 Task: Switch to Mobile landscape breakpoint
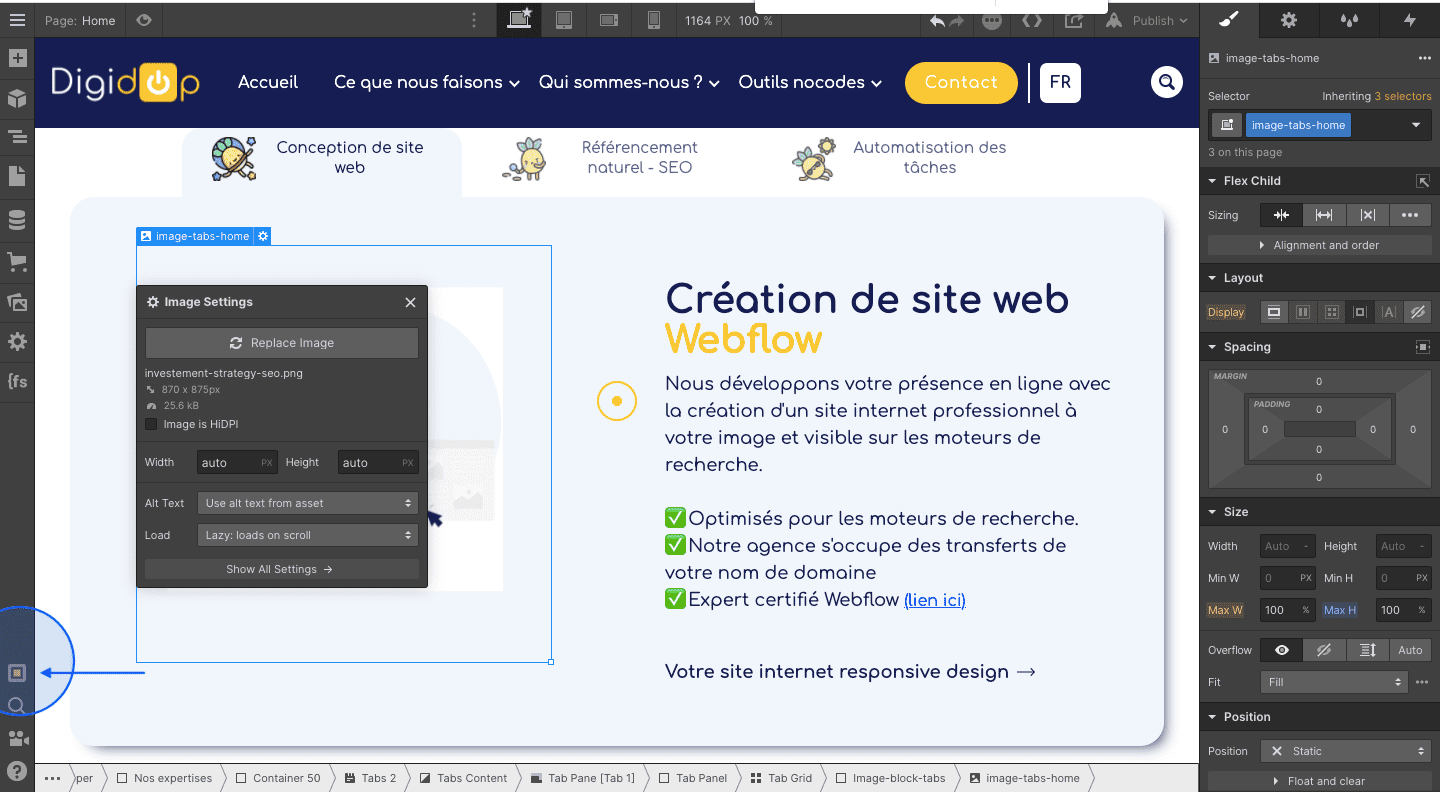pyautogui.click(x=608, y=20)
